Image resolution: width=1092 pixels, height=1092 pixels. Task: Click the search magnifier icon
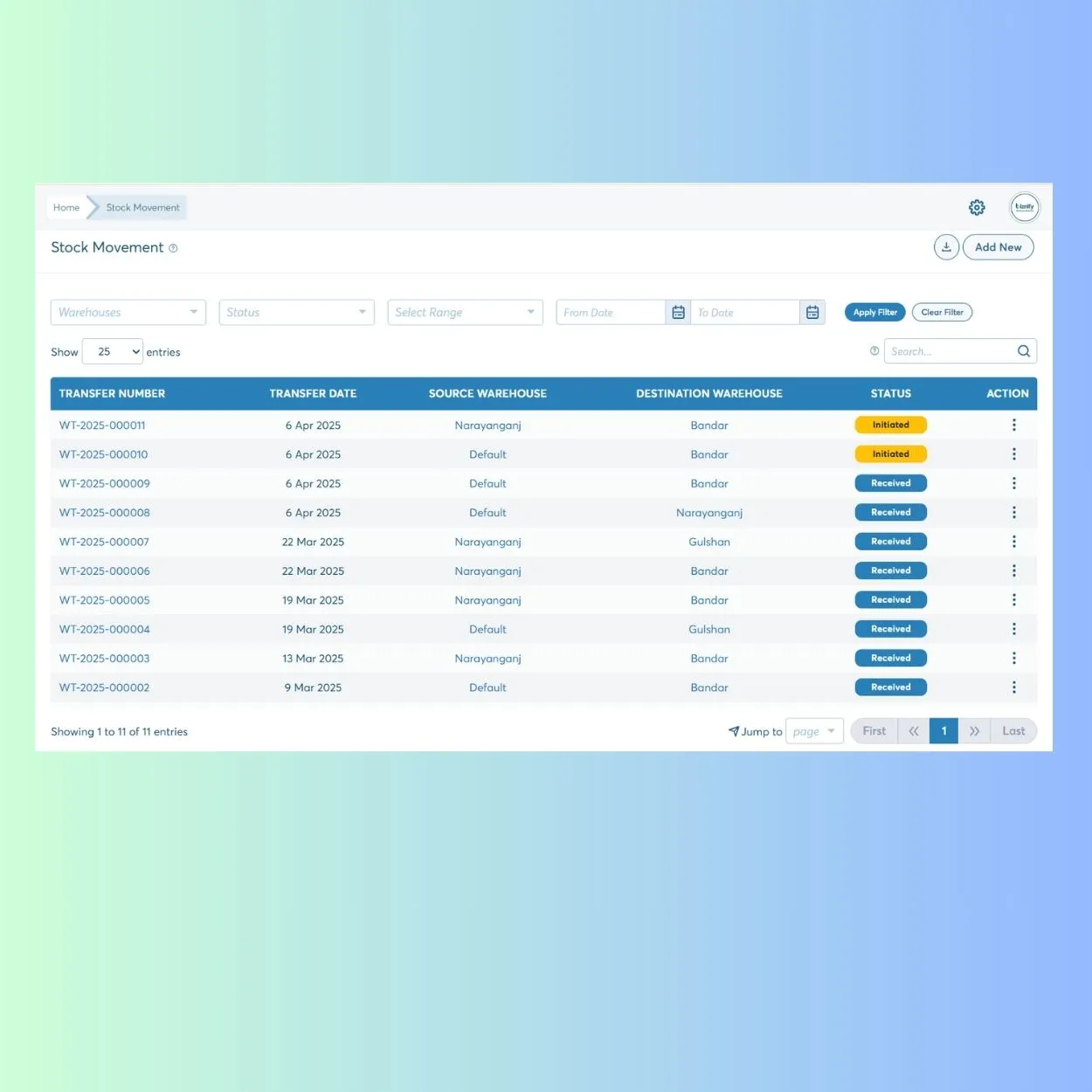click(x=1023, y=351)
